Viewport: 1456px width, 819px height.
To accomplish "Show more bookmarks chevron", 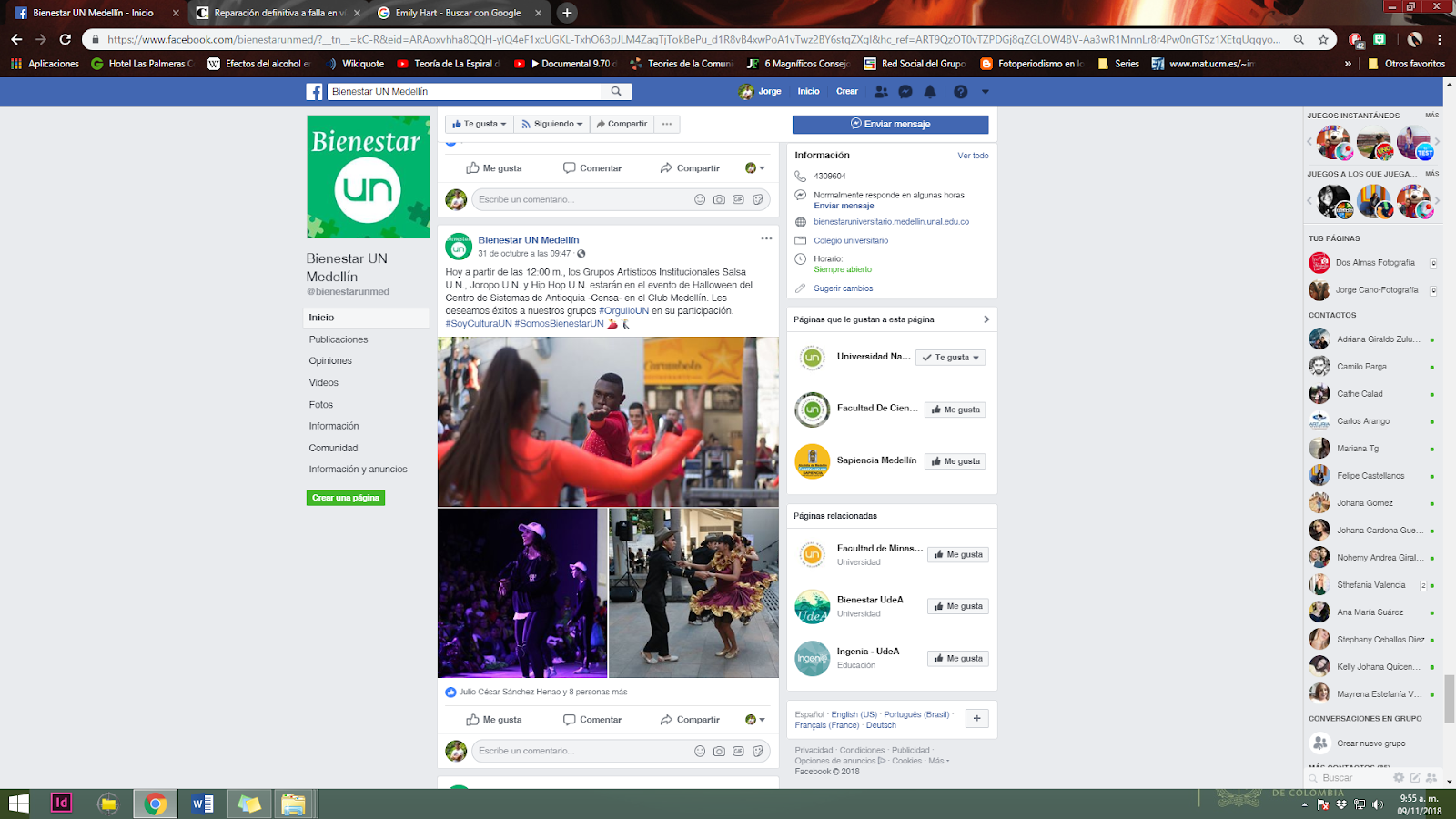I will 1348,64.
